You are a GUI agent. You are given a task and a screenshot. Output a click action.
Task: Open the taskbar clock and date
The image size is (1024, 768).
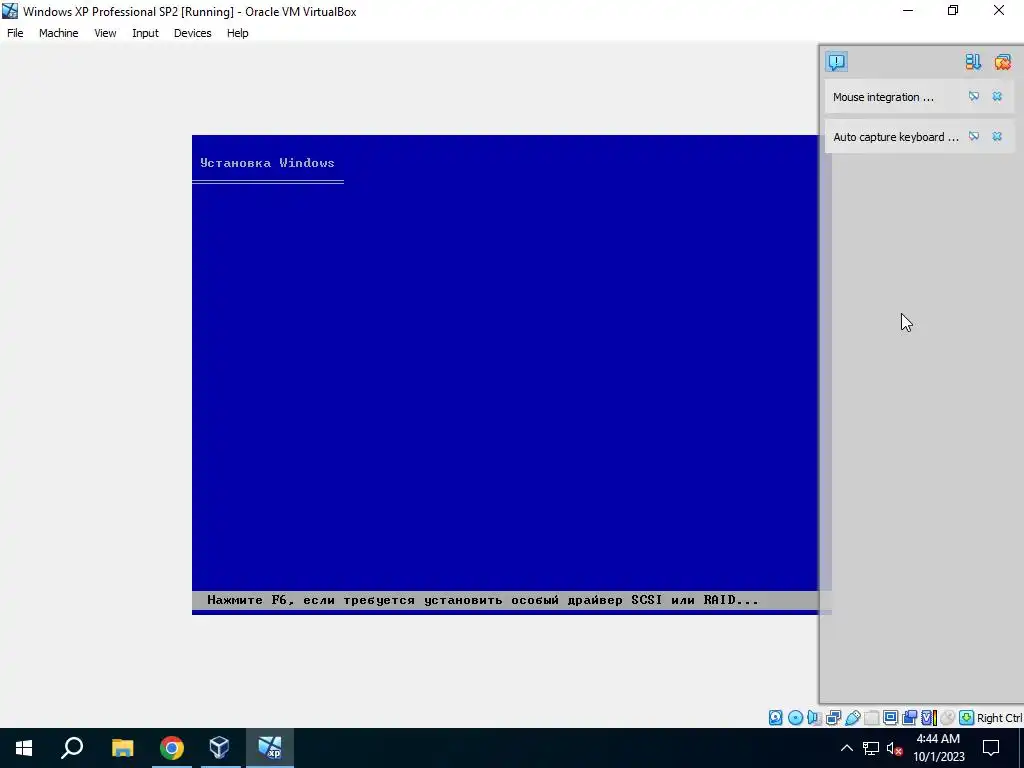[x=938, y=748]
